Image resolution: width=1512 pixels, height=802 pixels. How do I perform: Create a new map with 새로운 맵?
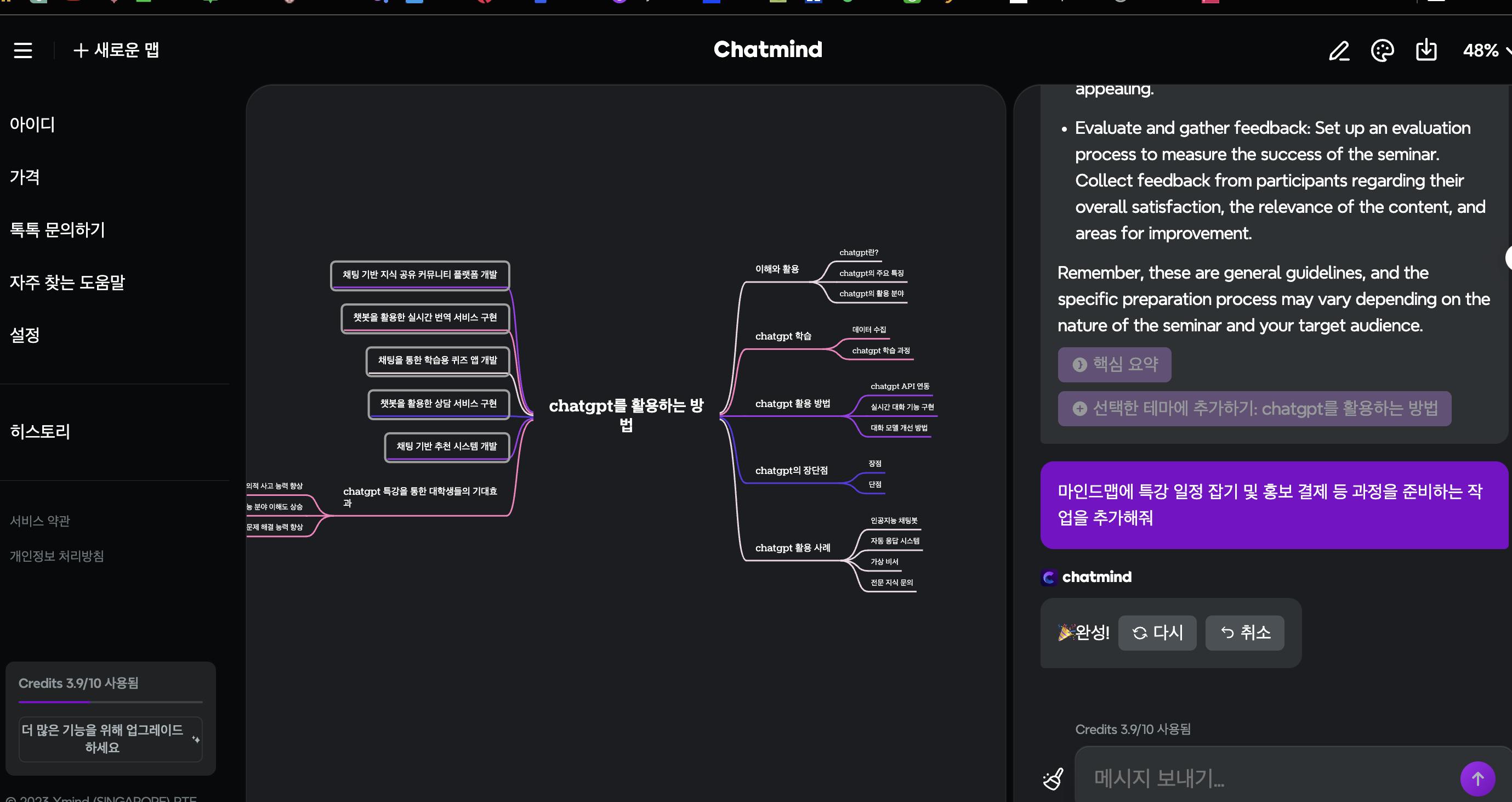click(x=116, y=50)
